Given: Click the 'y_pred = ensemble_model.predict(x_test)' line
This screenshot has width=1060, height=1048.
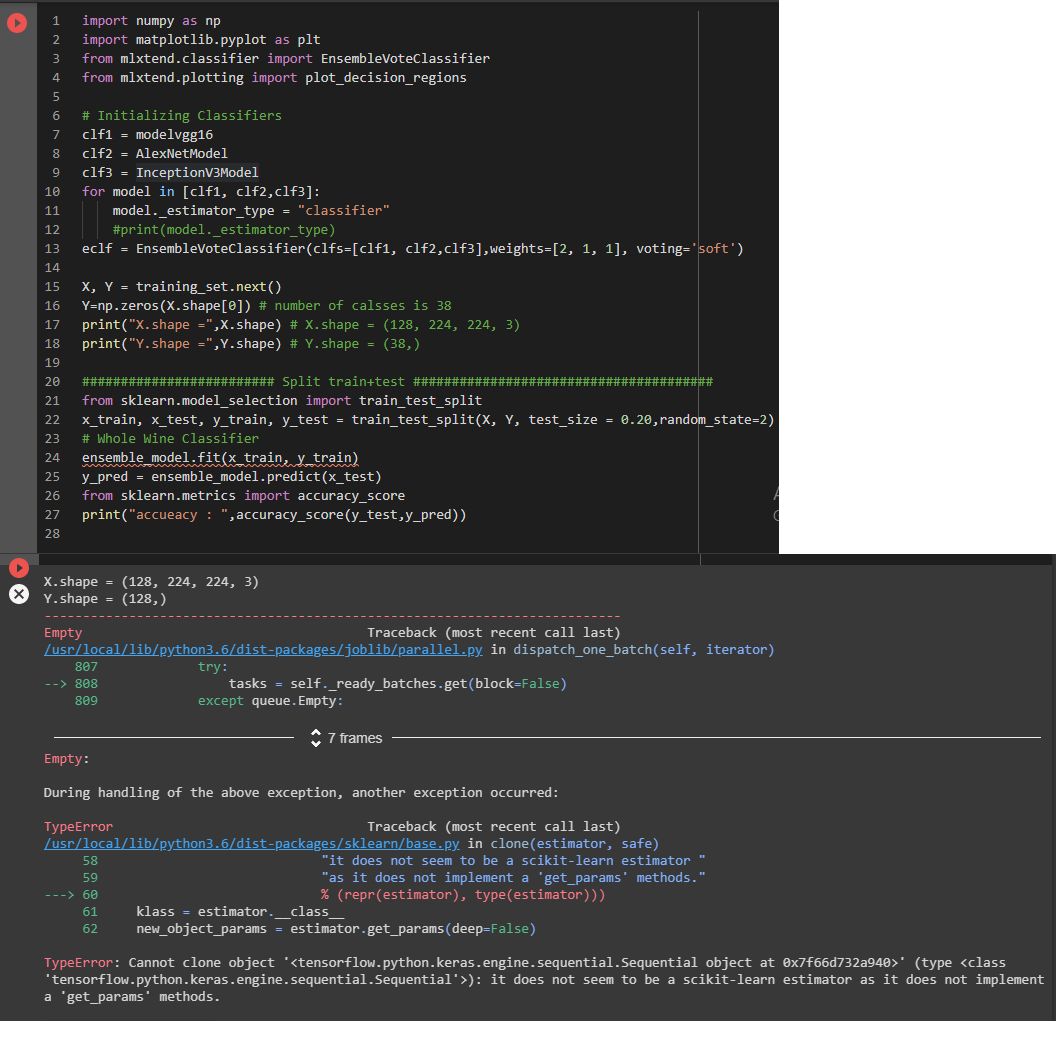Looking at the screenshot, I should tap(232, 477).
